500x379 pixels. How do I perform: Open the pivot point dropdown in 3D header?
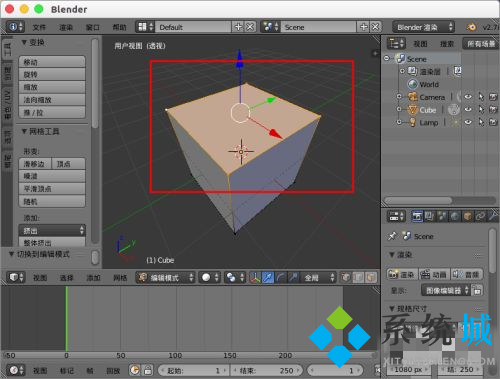click(x=235, y=277)
